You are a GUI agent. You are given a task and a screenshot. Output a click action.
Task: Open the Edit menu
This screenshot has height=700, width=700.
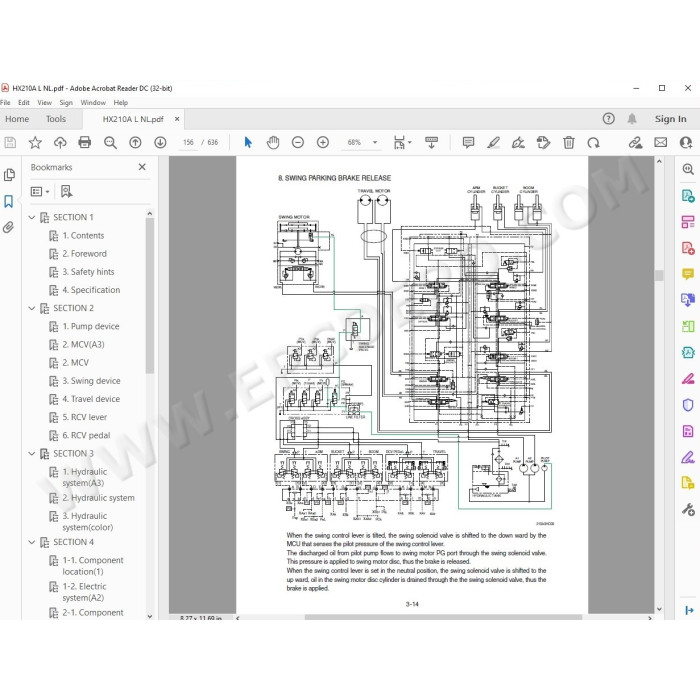(24, 102)
